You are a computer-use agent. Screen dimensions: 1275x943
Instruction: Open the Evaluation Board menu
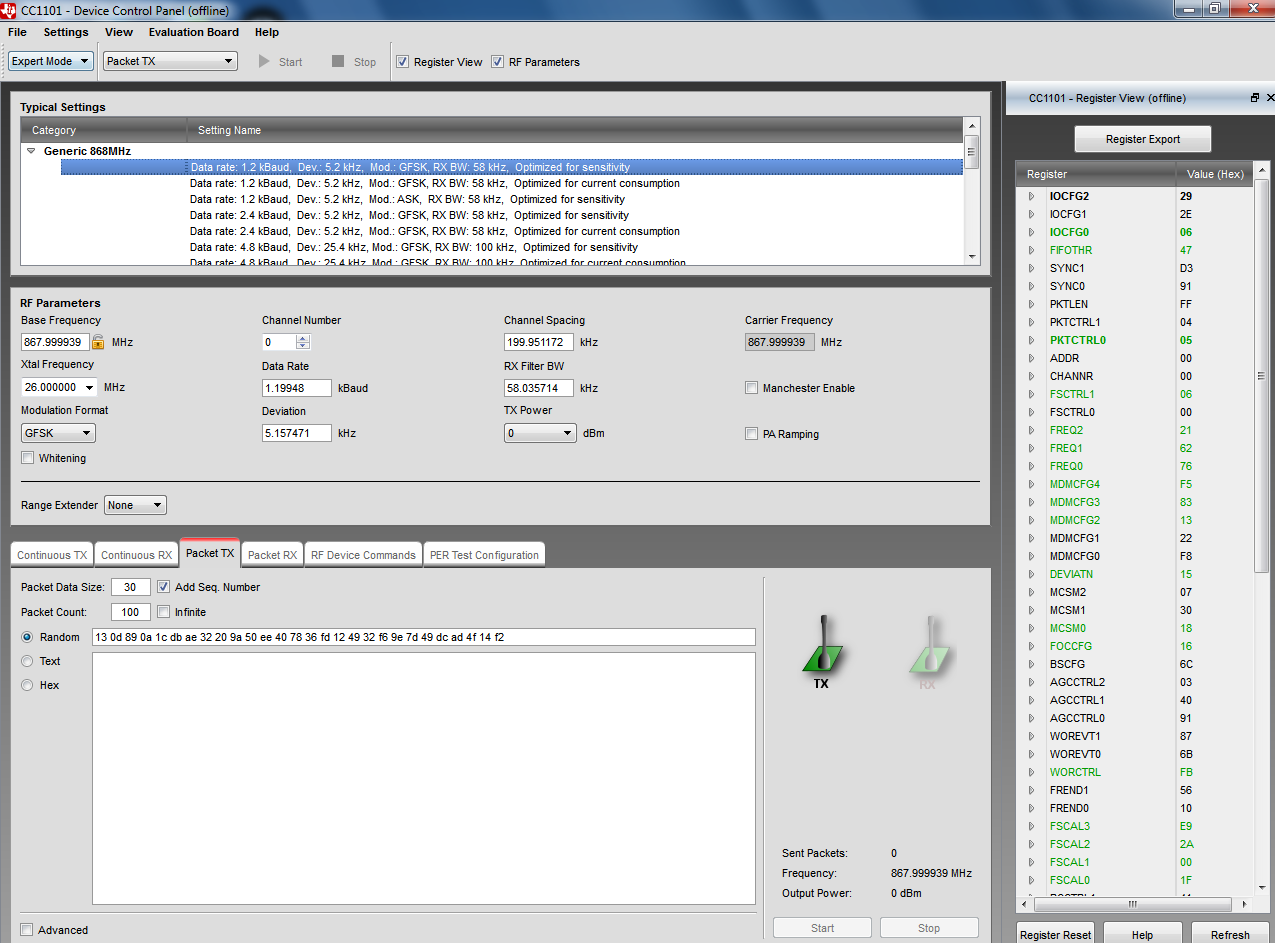(x=194, y=32)
